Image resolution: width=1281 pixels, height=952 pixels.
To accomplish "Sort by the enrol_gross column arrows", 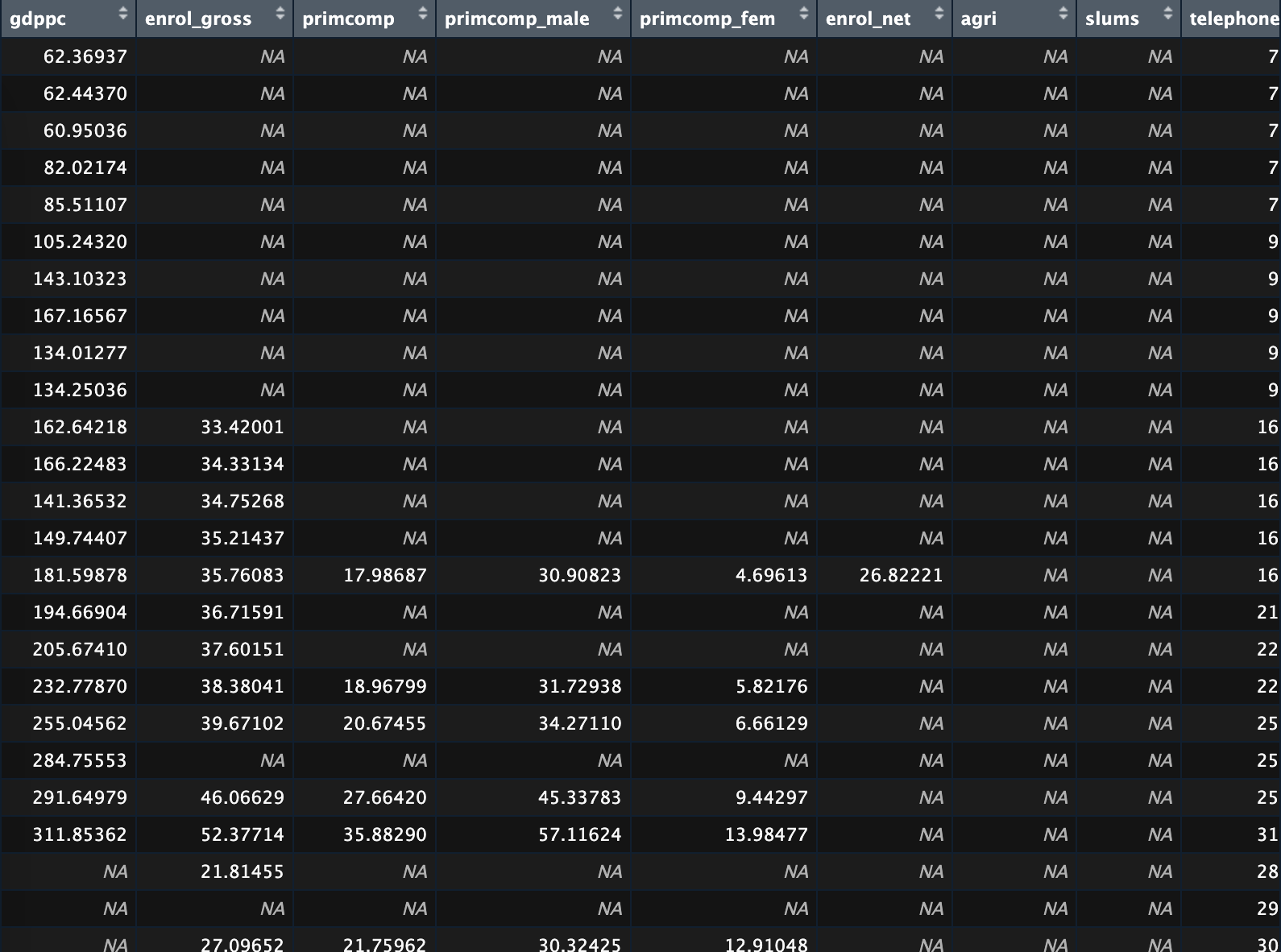I will pos(280,13).
